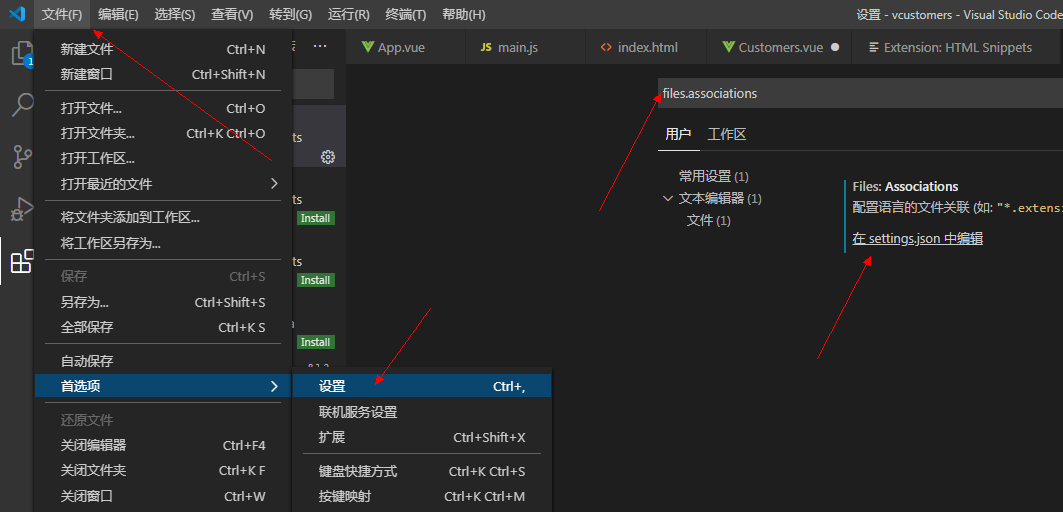Click the Files: Associations setting title

905,186
